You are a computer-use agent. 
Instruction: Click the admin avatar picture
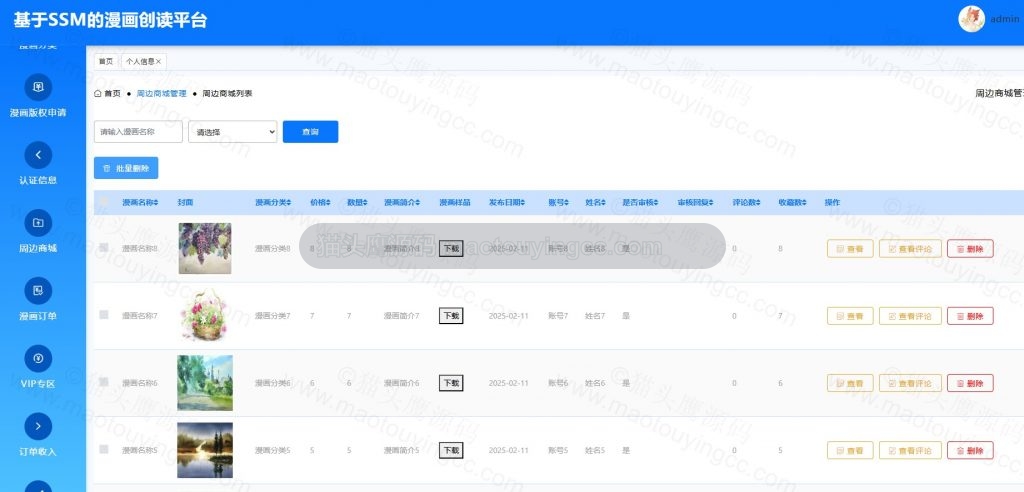(x=972, y=19)
